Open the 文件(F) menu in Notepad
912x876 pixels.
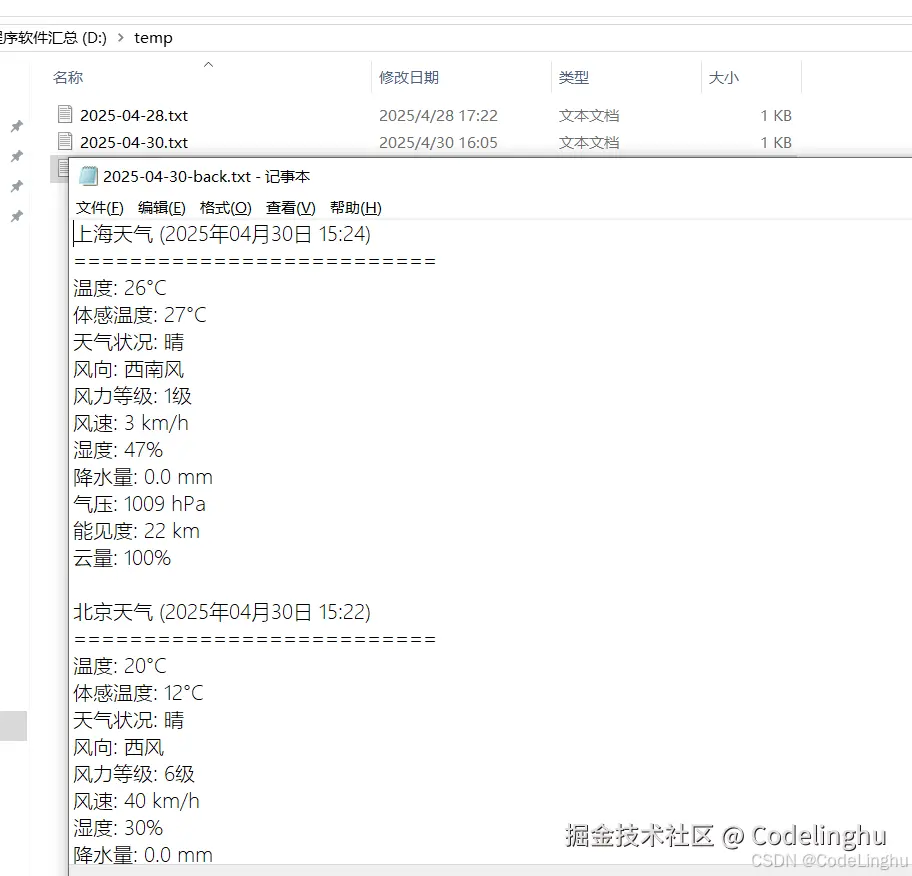[97, 207]
